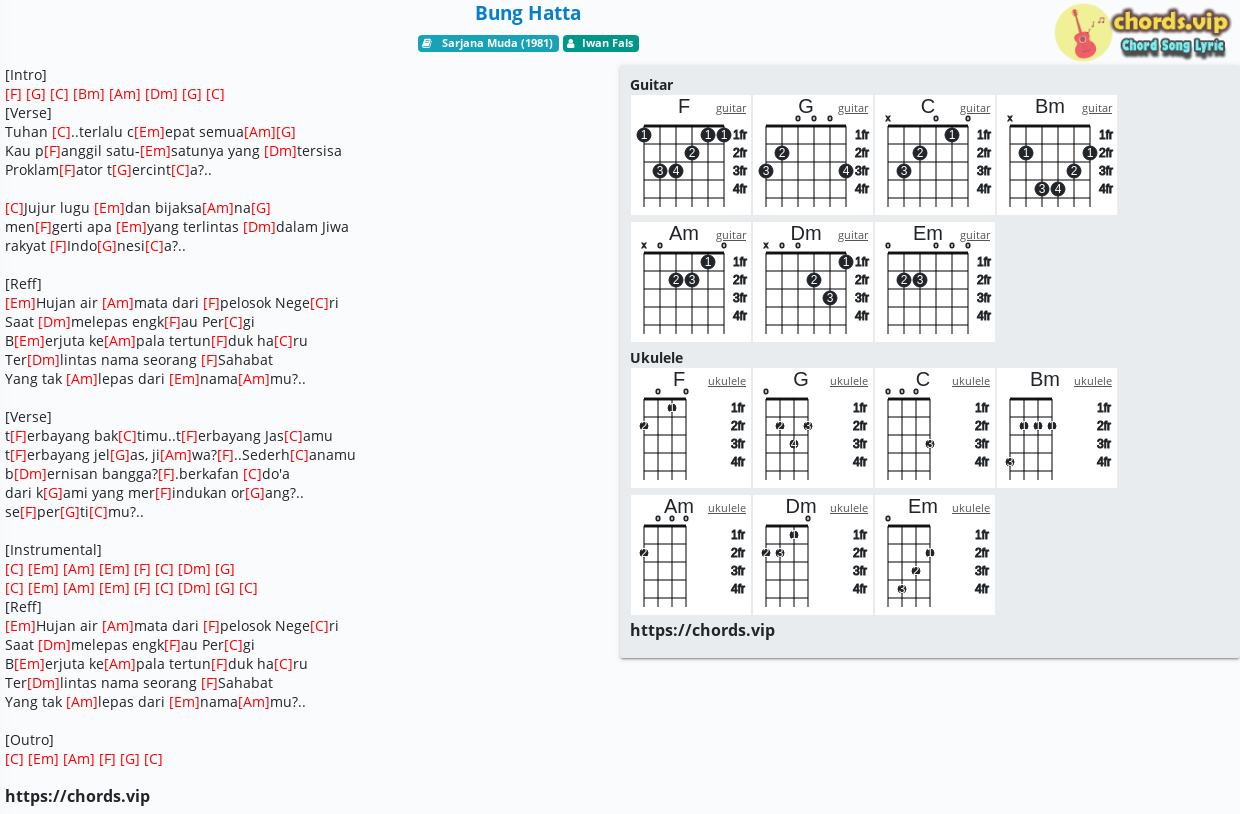Click the [Outro] section label
The height and width of the screenshot is (814, 1240).
click(x=29, y=740)
